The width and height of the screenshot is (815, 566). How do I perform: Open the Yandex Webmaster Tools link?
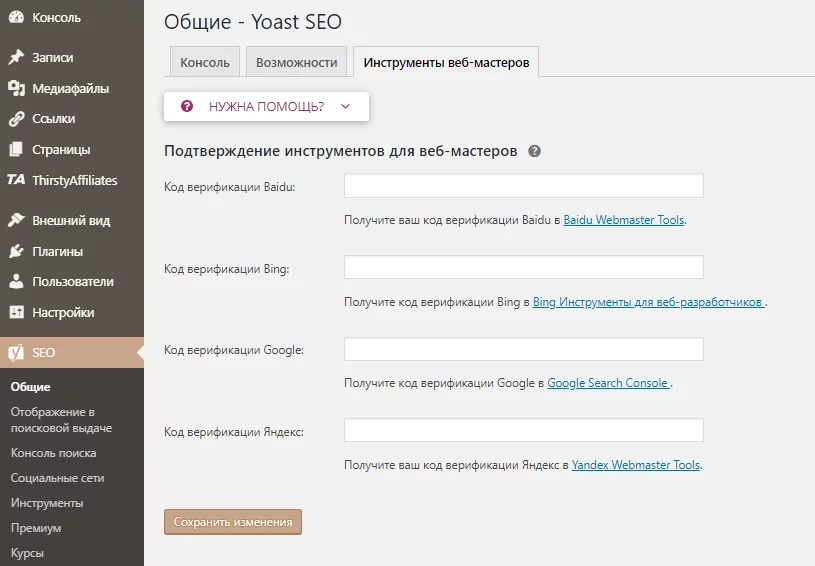click(636, 465)
